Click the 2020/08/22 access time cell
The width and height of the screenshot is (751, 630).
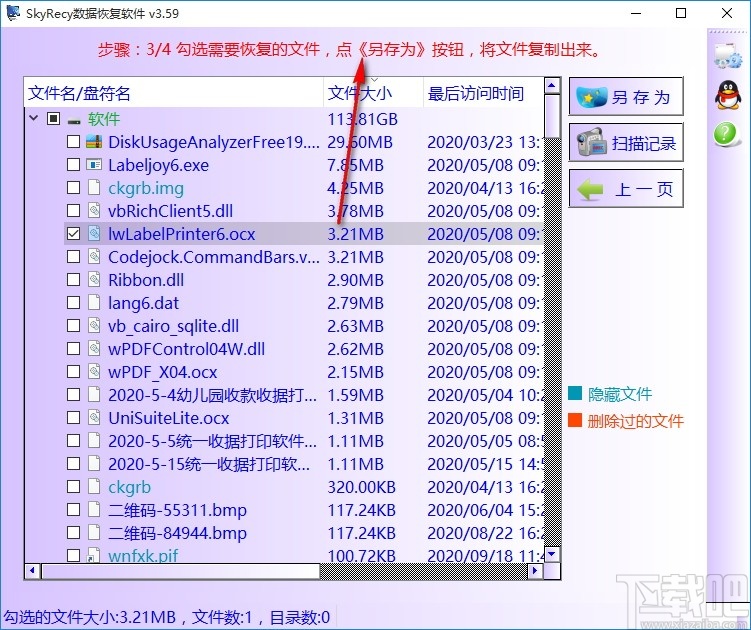(485, 533)
